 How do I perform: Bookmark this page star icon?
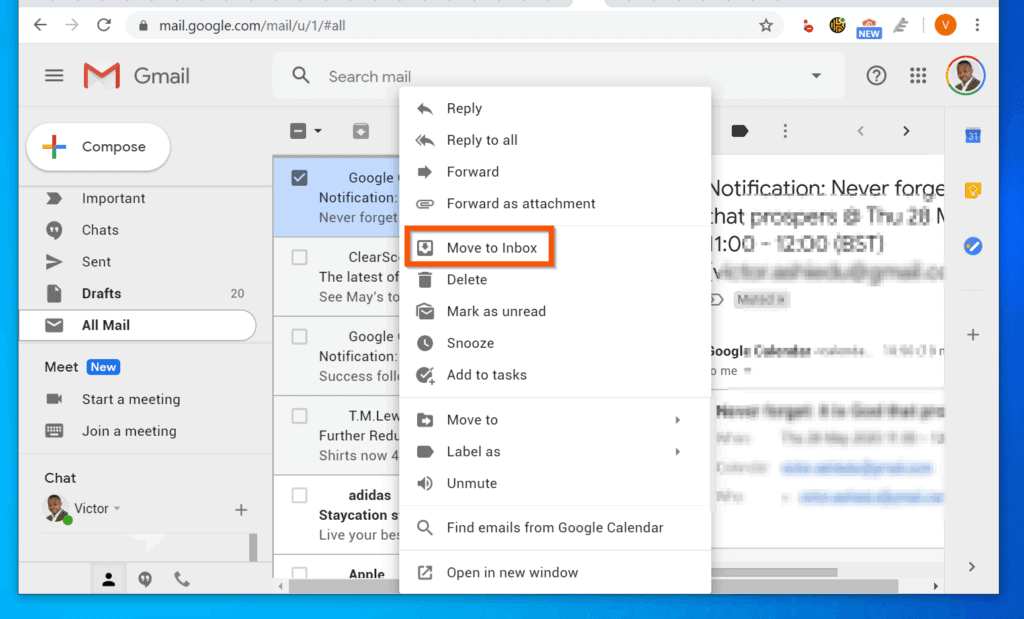click(765, 25)
